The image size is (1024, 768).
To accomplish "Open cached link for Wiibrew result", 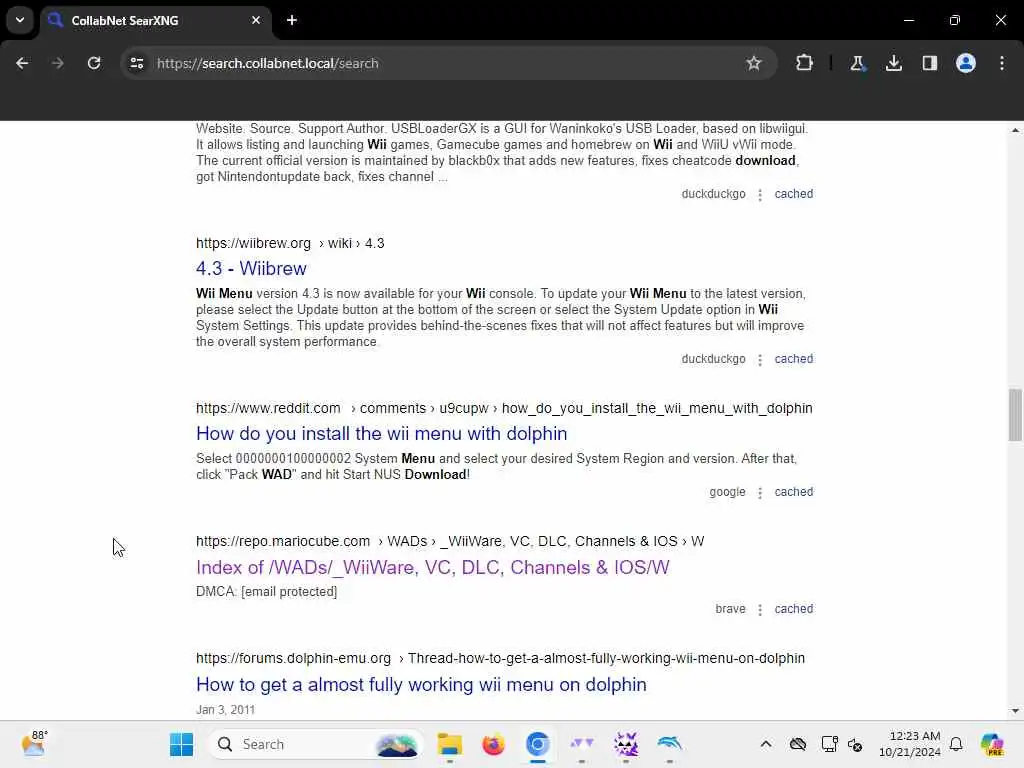I will [793, 359].
